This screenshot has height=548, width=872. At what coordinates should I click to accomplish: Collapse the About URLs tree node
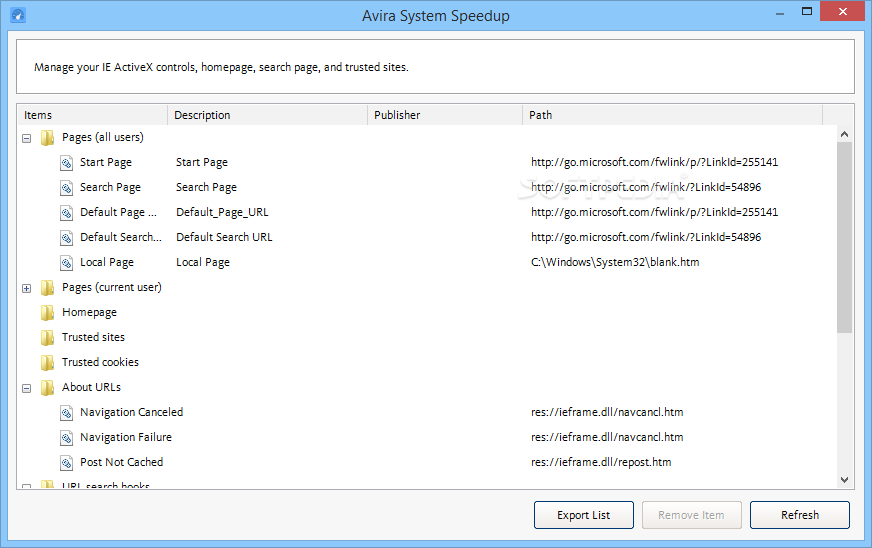26,388
